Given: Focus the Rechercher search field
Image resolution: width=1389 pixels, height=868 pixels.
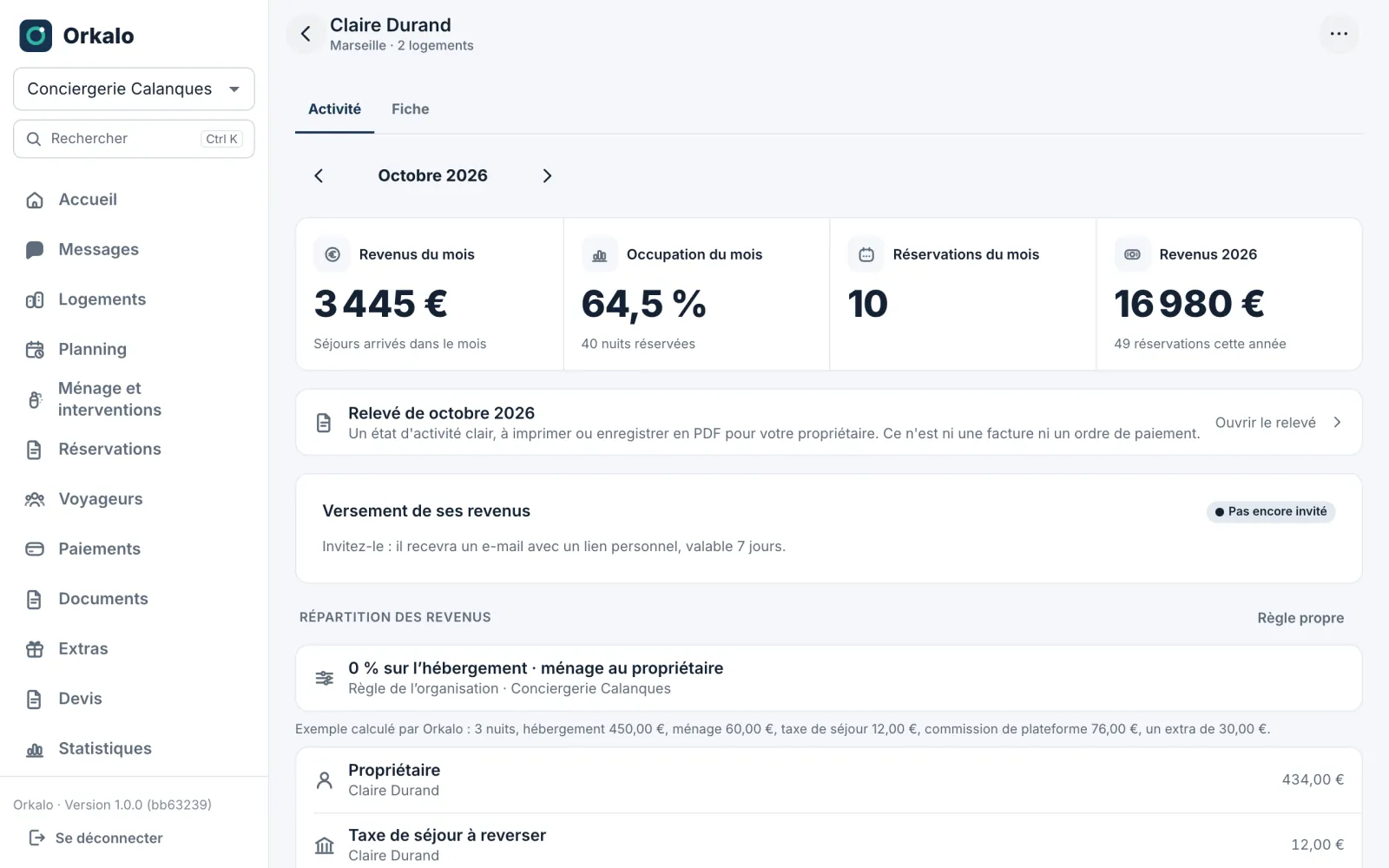Looking at the screenshot, I should pos(134,139).
